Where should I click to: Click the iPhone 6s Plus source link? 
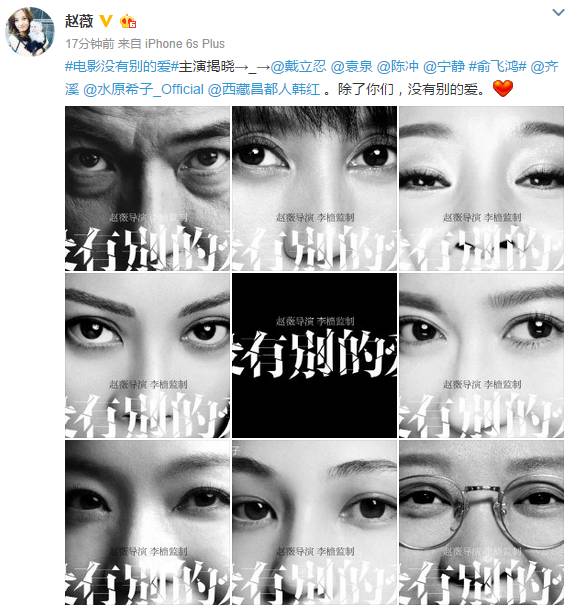(x=185, y=44)
